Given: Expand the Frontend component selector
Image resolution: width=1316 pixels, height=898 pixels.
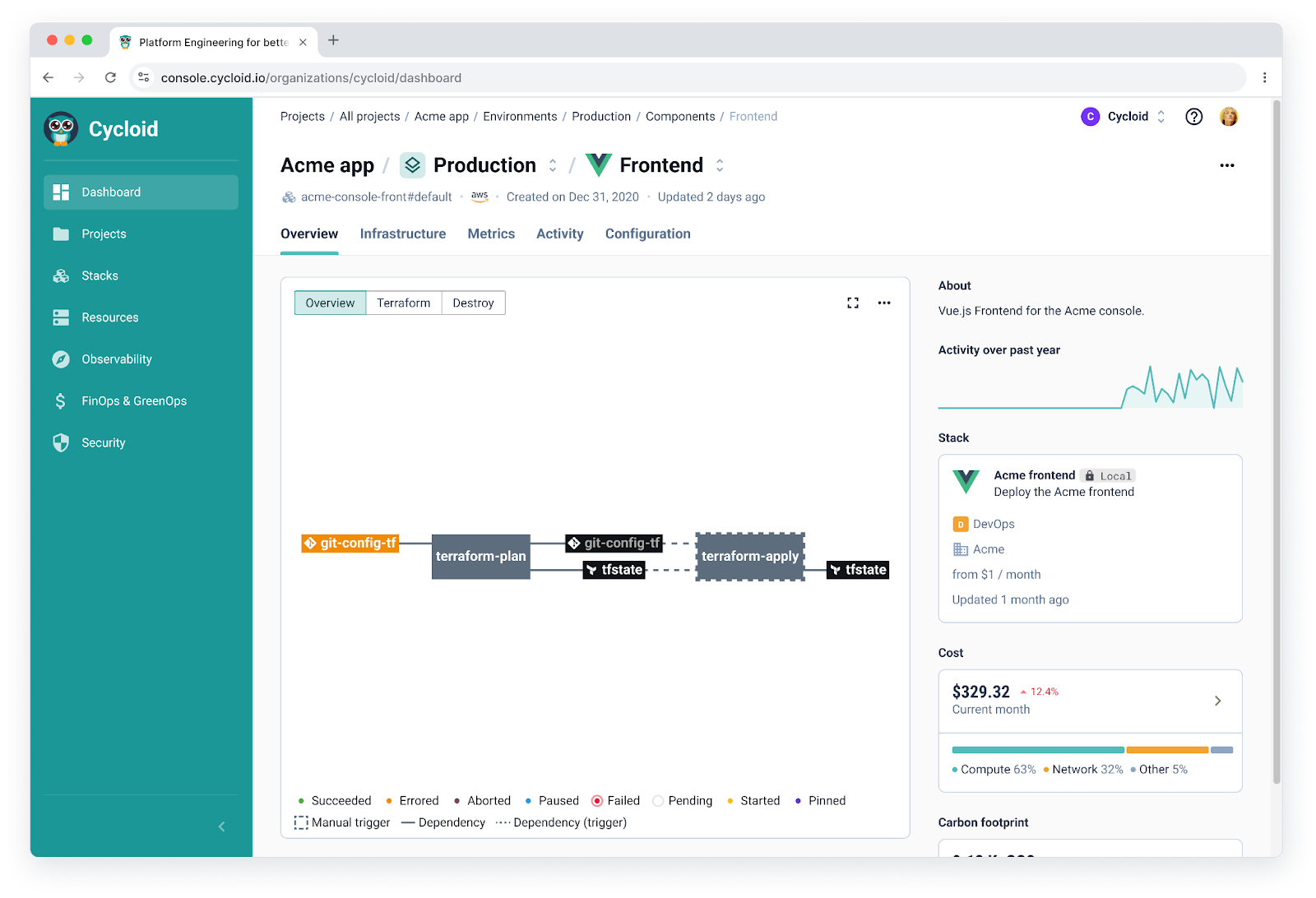Looking at the screenshot, I should (720, 165).
